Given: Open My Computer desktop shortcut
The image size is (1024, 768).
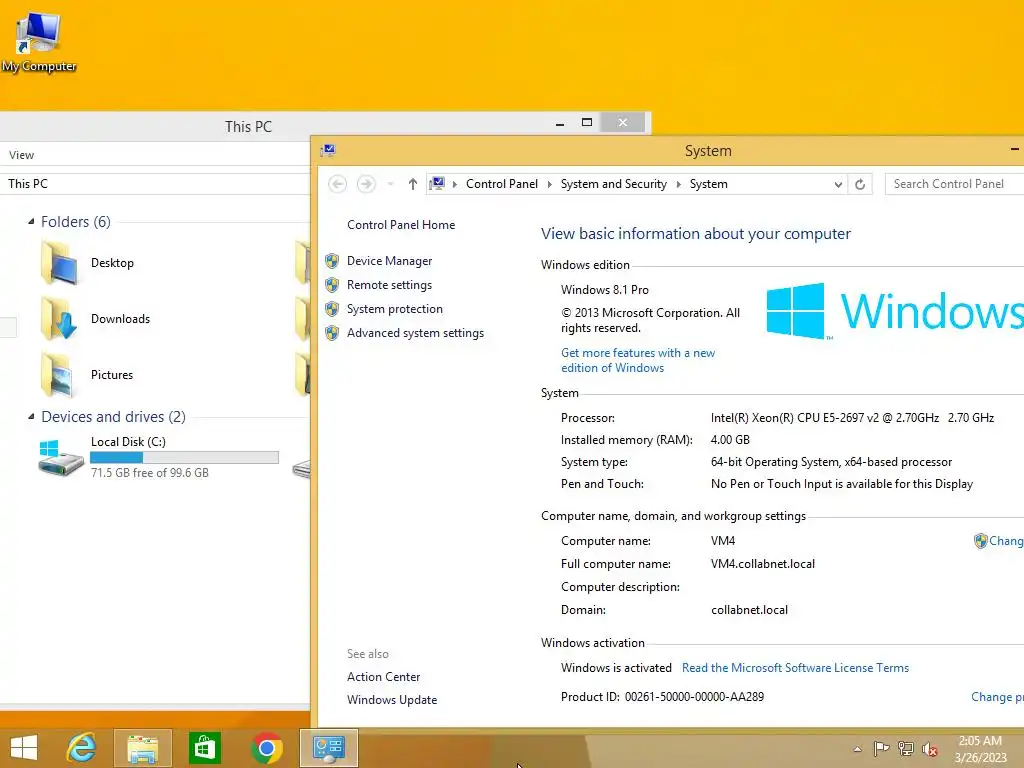Looking at the screenshot, I should pos(38,42).
